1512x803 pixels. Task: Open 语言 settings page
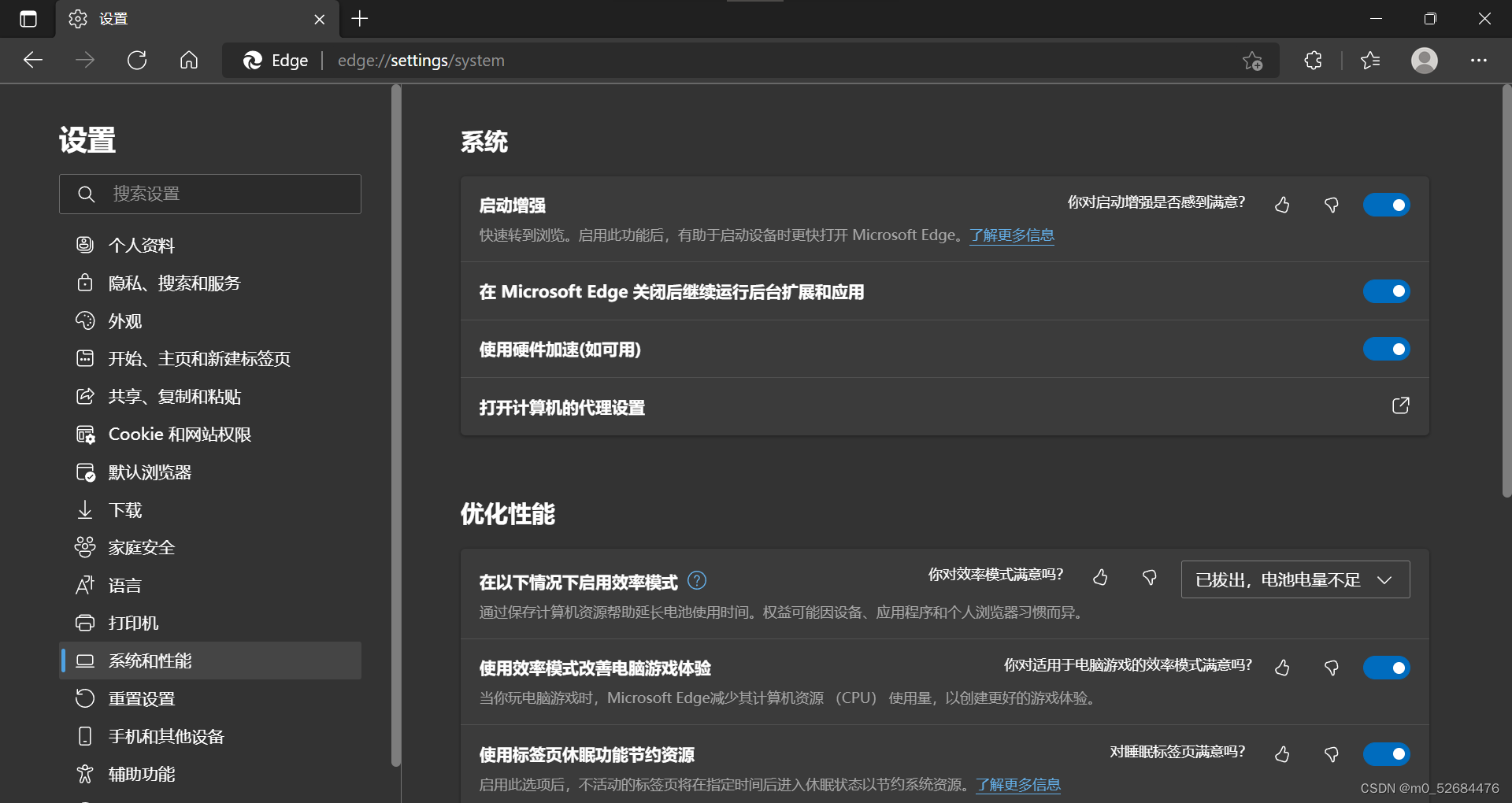pos(210,586)
